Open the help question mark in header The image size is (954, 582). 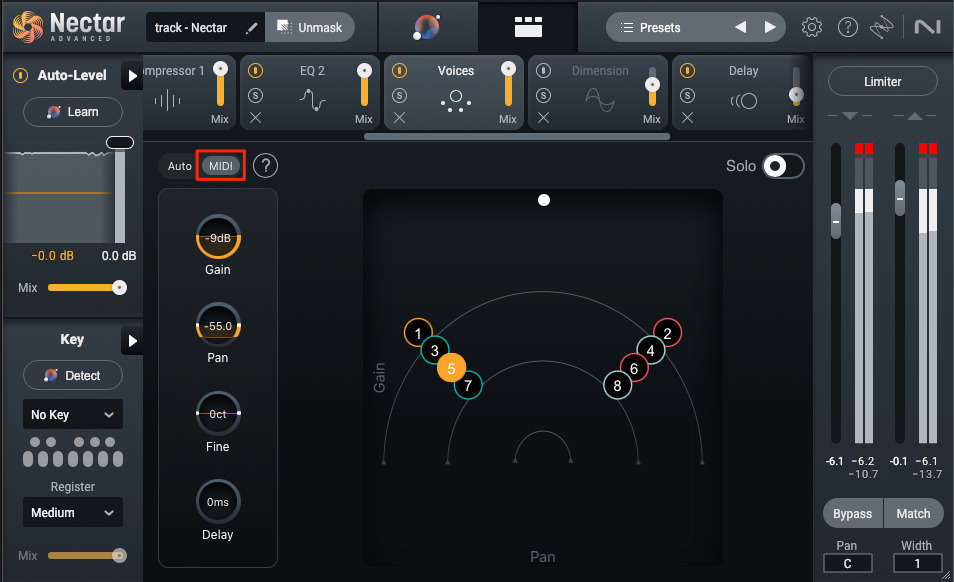pyautogui.click(x=848, y=27)
